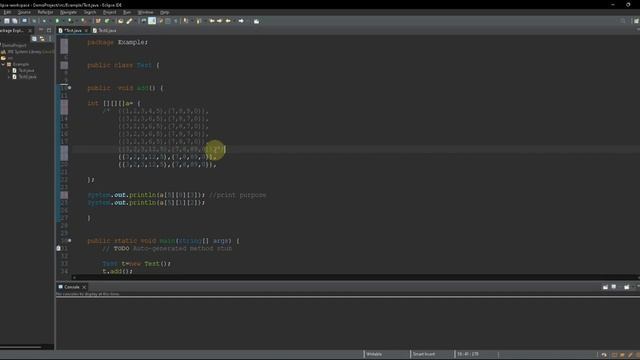
Task: Click Smart Insert in the status bar
Action: [x=424, y=354]
